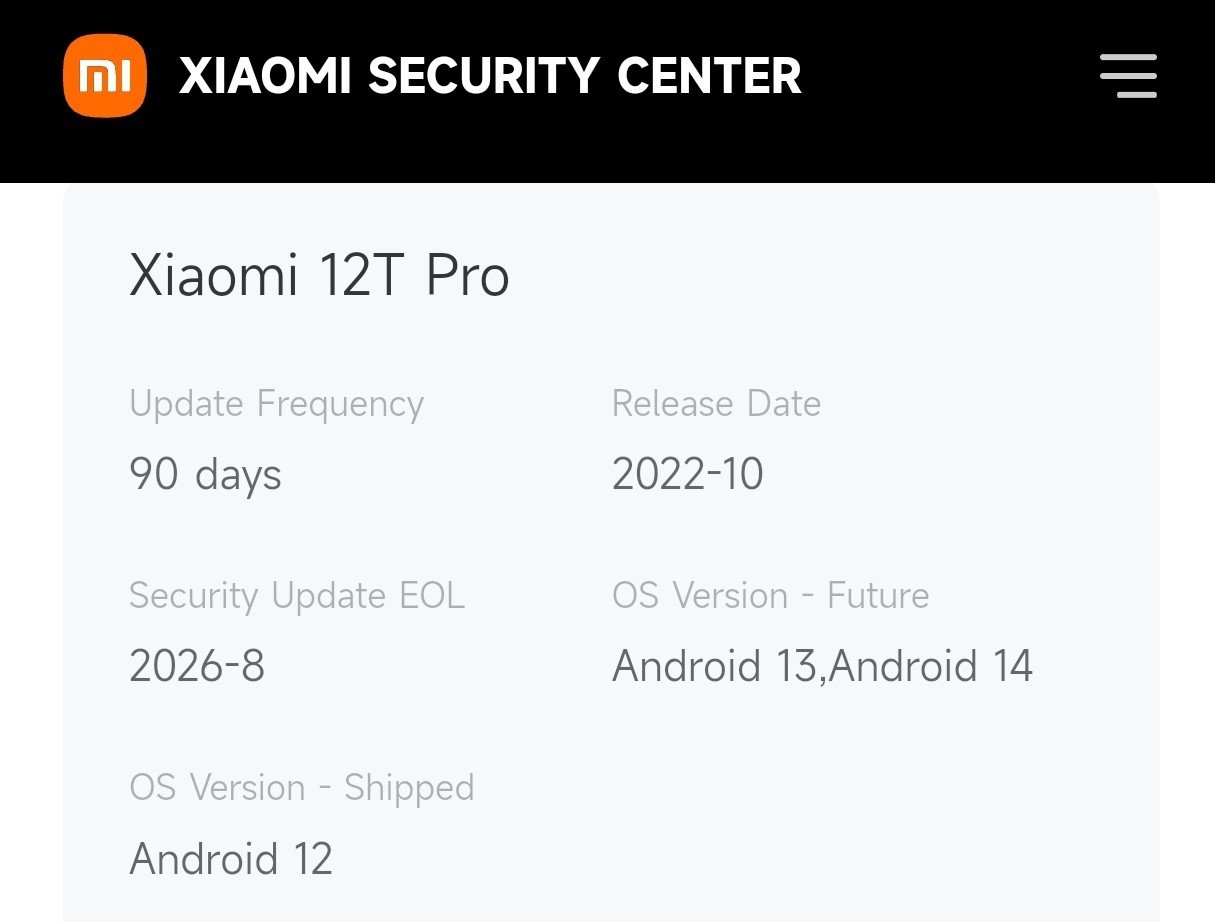Click empty header space left of menu
This screenshot has height=922, width=1215.
[950, 76]
